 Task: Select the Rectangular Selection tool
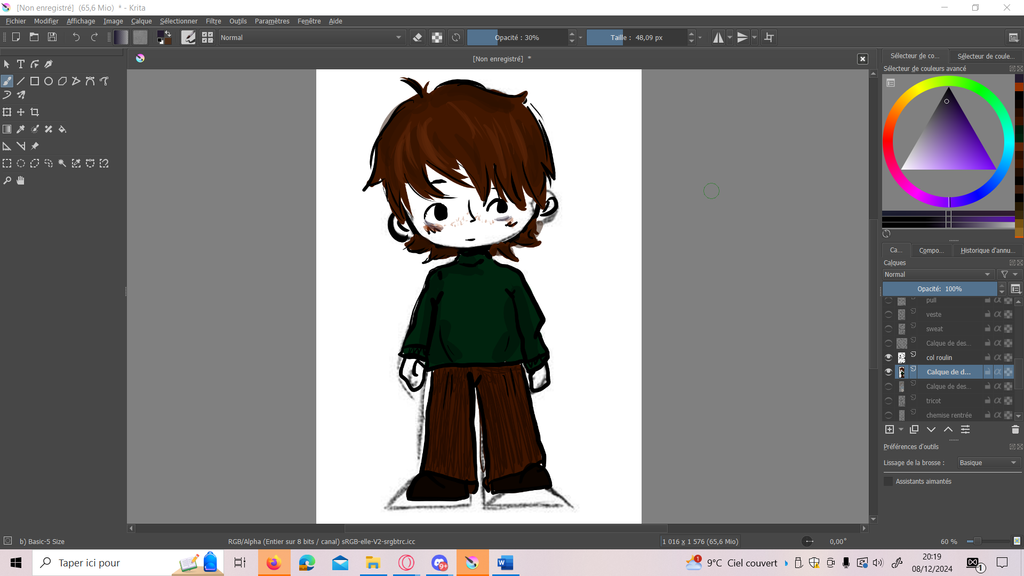click(x=7, y=163)
